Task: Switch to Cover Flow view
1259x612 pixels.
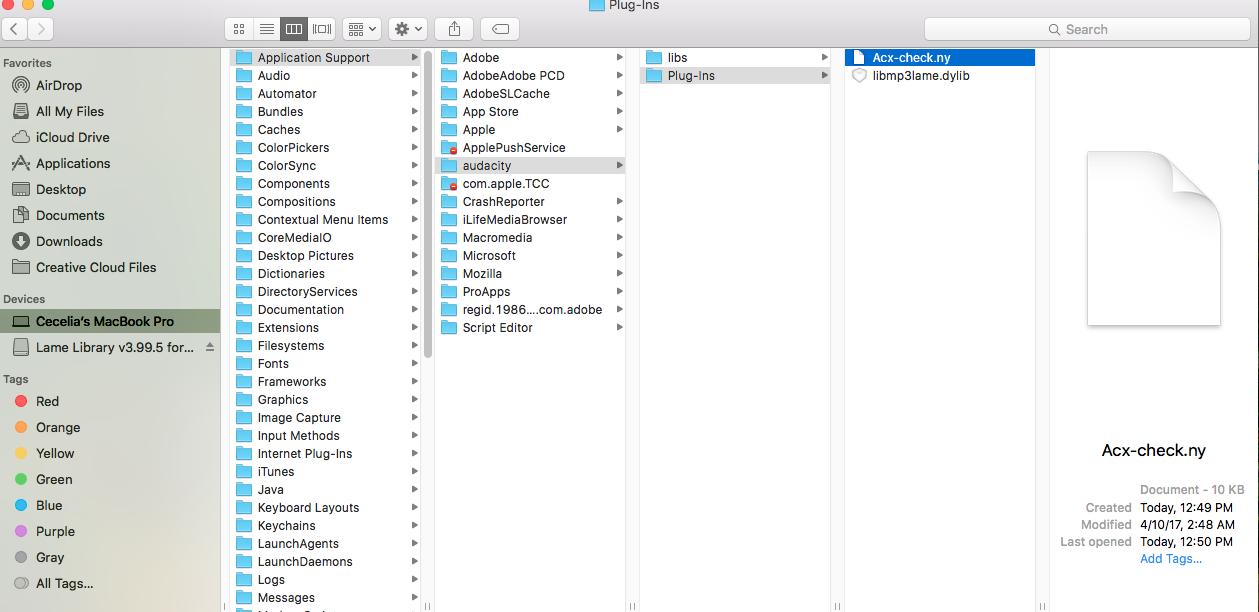Action: [321, 29]
